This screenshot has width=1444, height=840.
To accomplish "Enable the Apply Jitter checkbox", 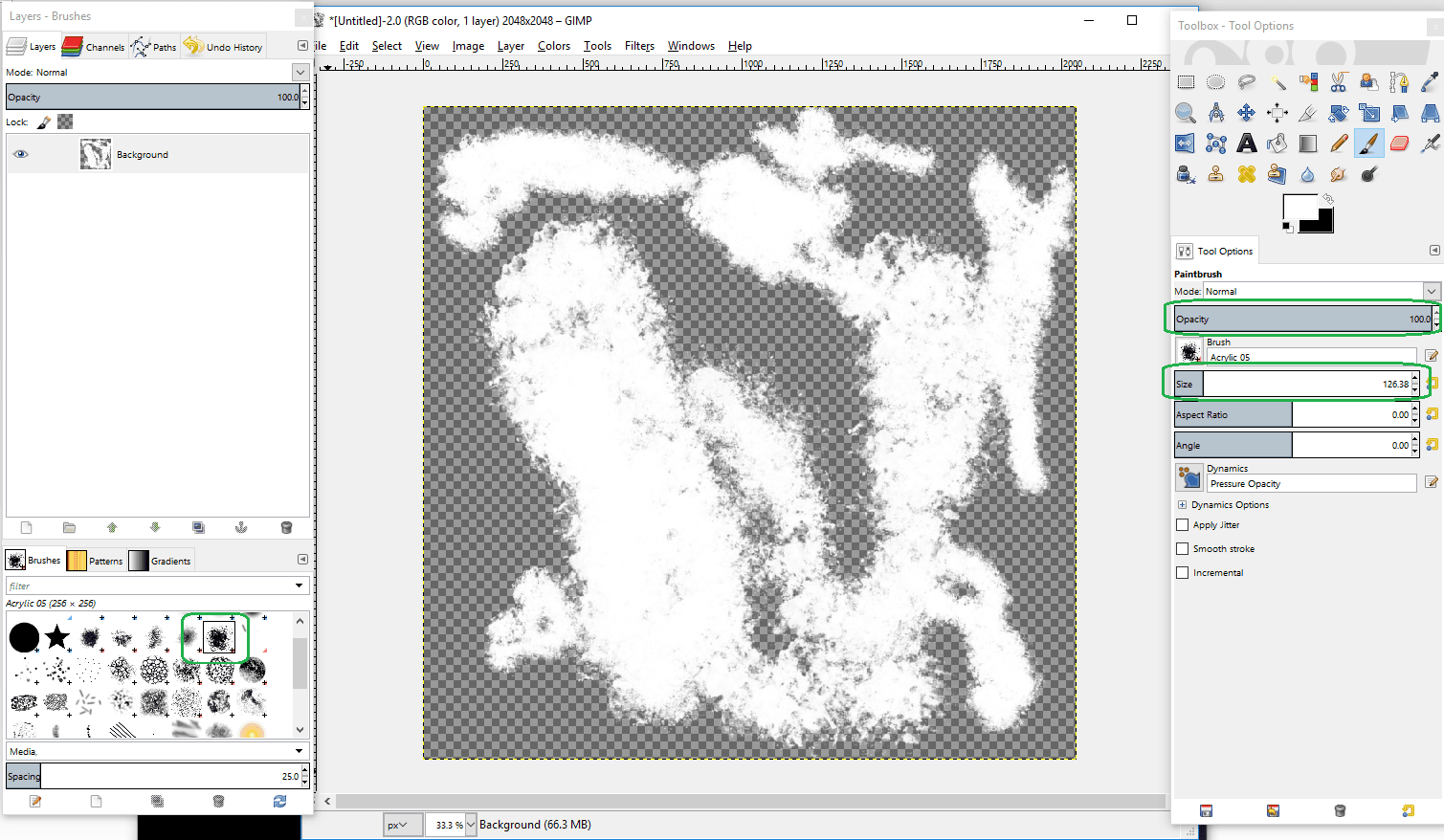I will [x=1182, y=525].
